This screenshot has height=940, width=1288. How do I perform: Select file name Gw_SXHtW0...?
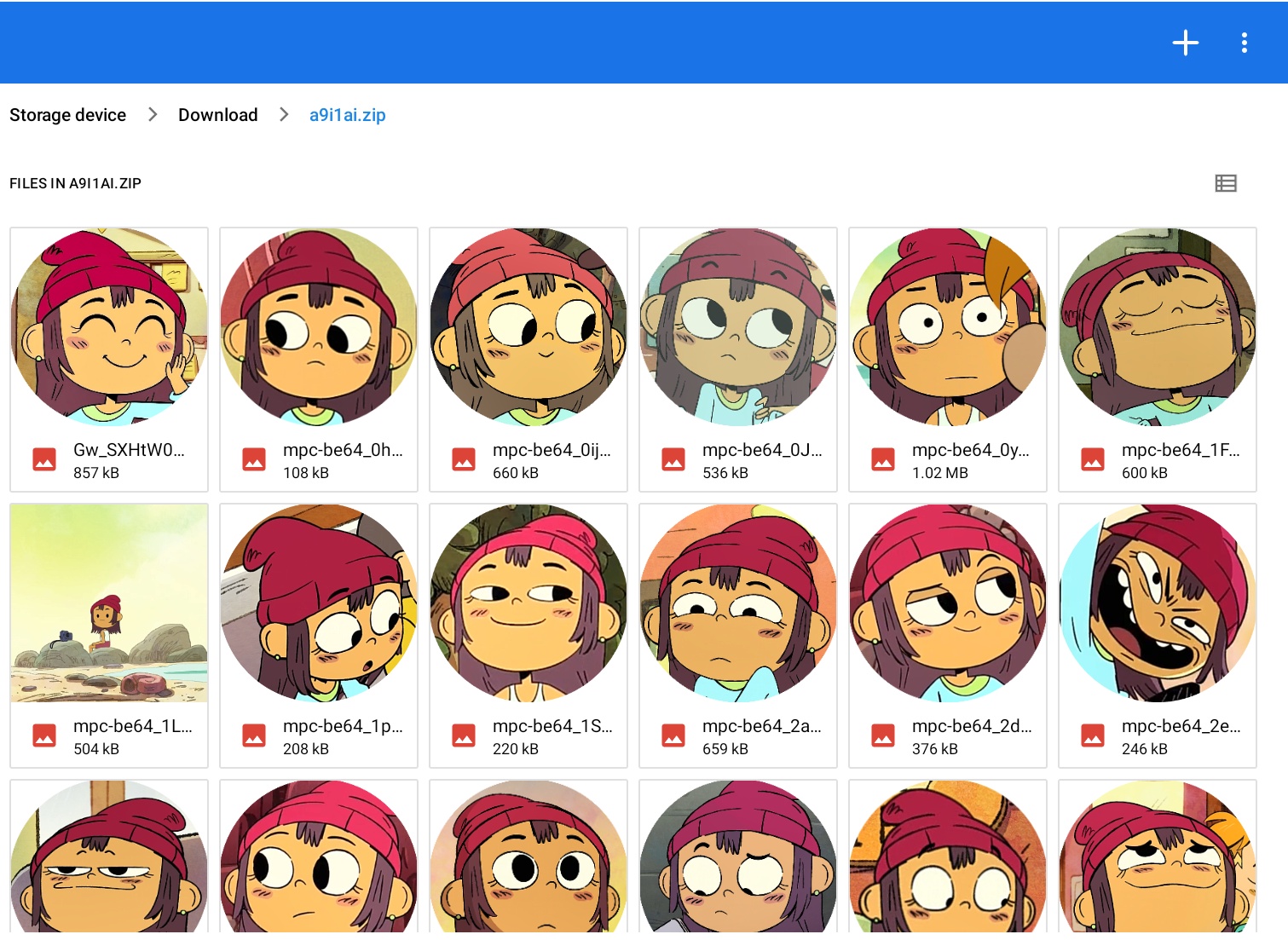(x=129, y=450)
